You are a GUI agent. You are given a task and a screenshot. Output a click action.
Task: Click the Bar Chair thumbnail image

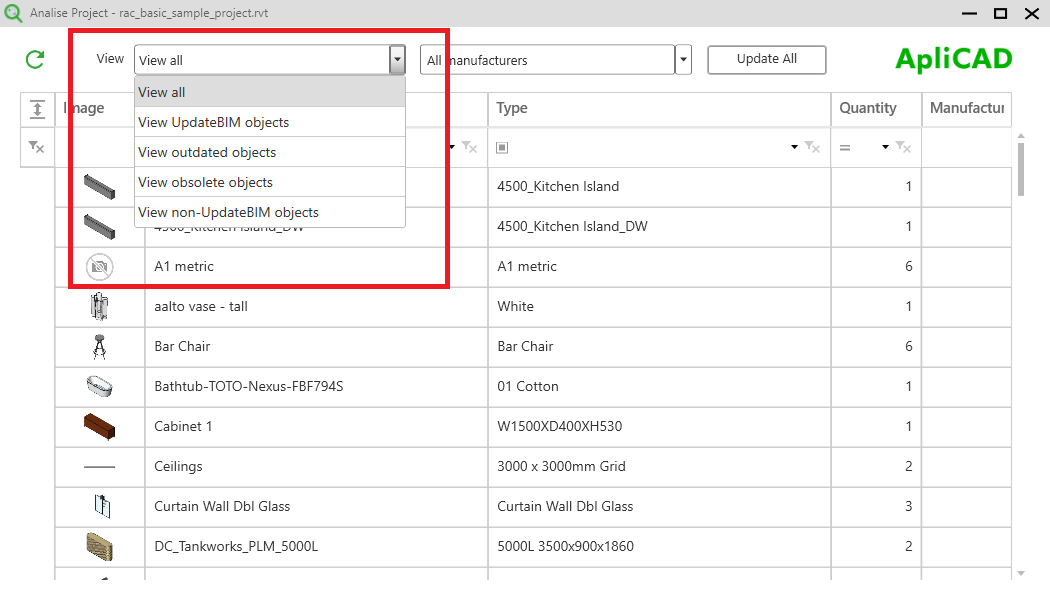point(100,346)
